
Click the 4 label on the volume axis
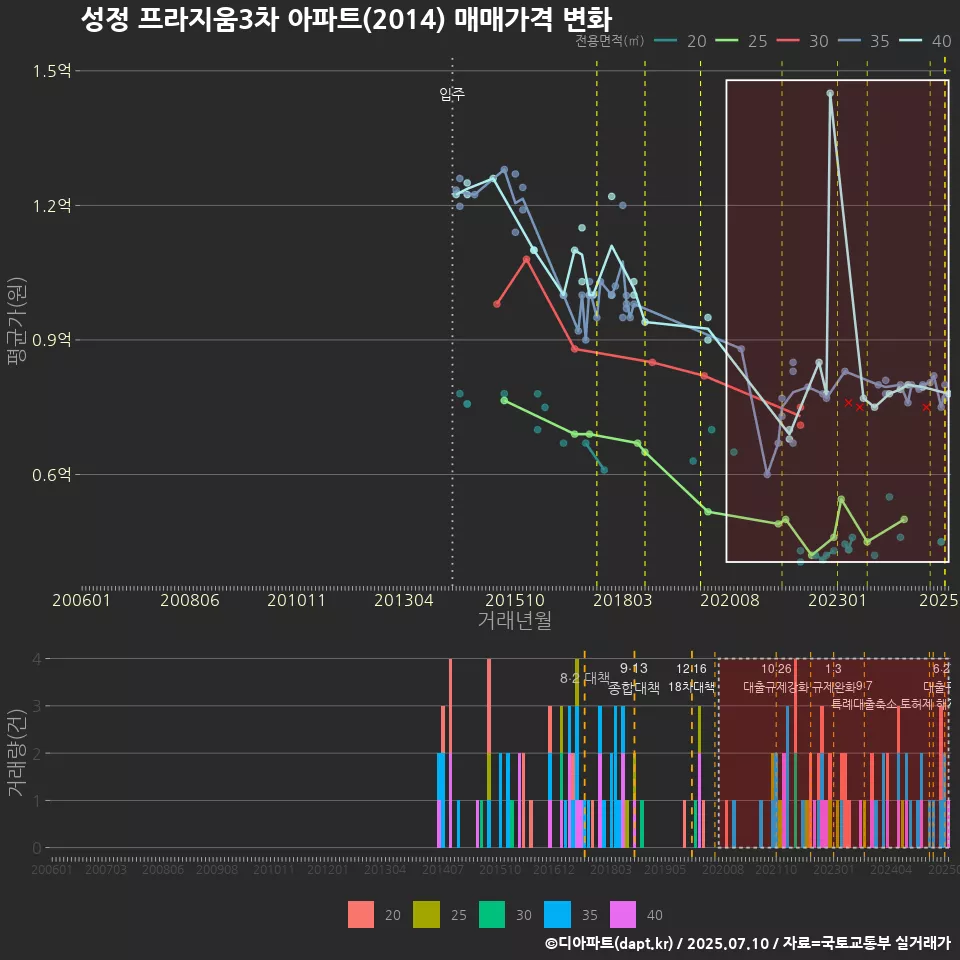tap(37, 659)
